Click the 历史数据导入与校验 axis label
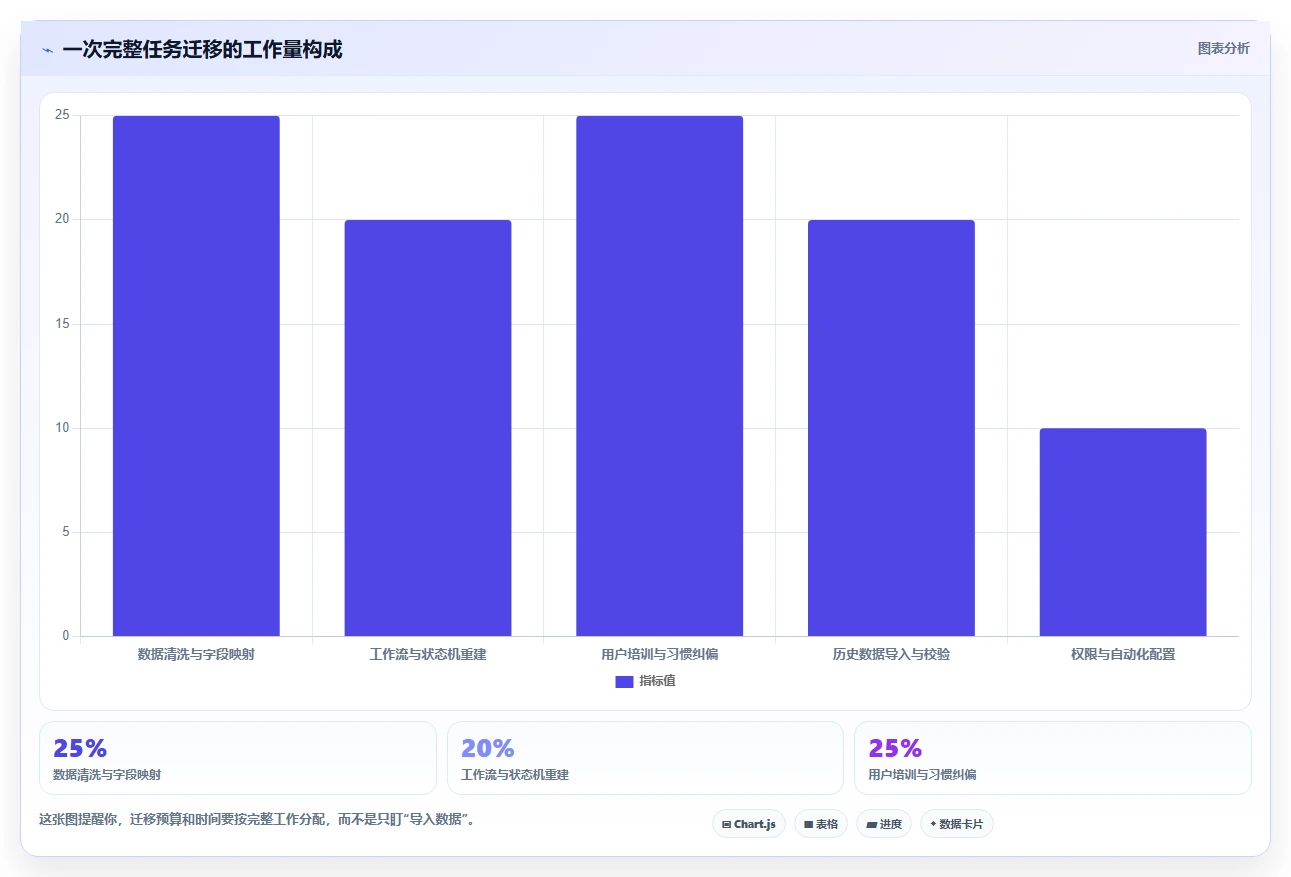The image size is (1291, 877). coord(891,655)
